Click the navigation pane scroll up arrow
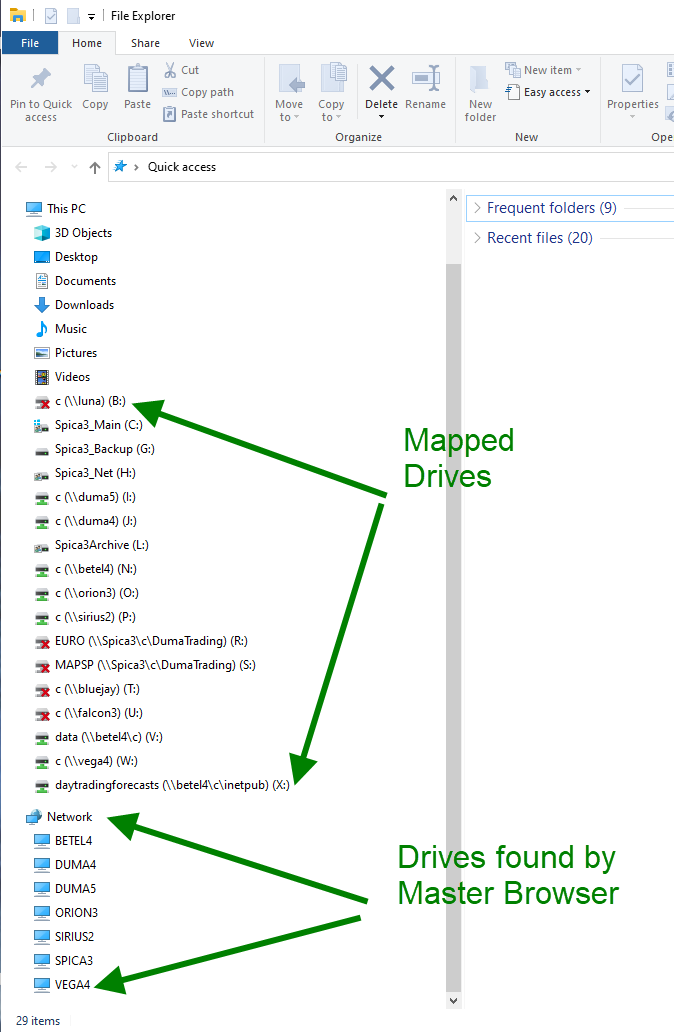Viewport: 674px width, 1032px height. point(453,197)
